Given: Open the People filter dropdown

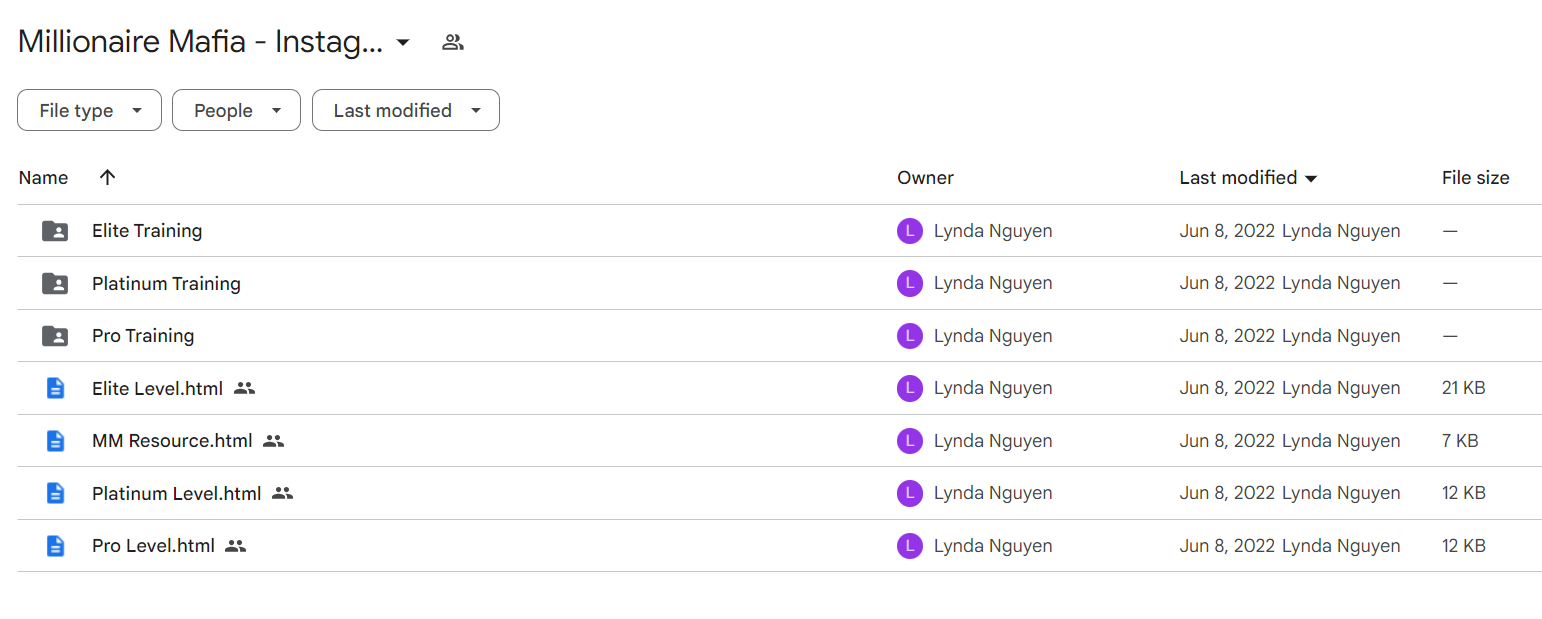Looking at the screenshot, I should 236,110.
